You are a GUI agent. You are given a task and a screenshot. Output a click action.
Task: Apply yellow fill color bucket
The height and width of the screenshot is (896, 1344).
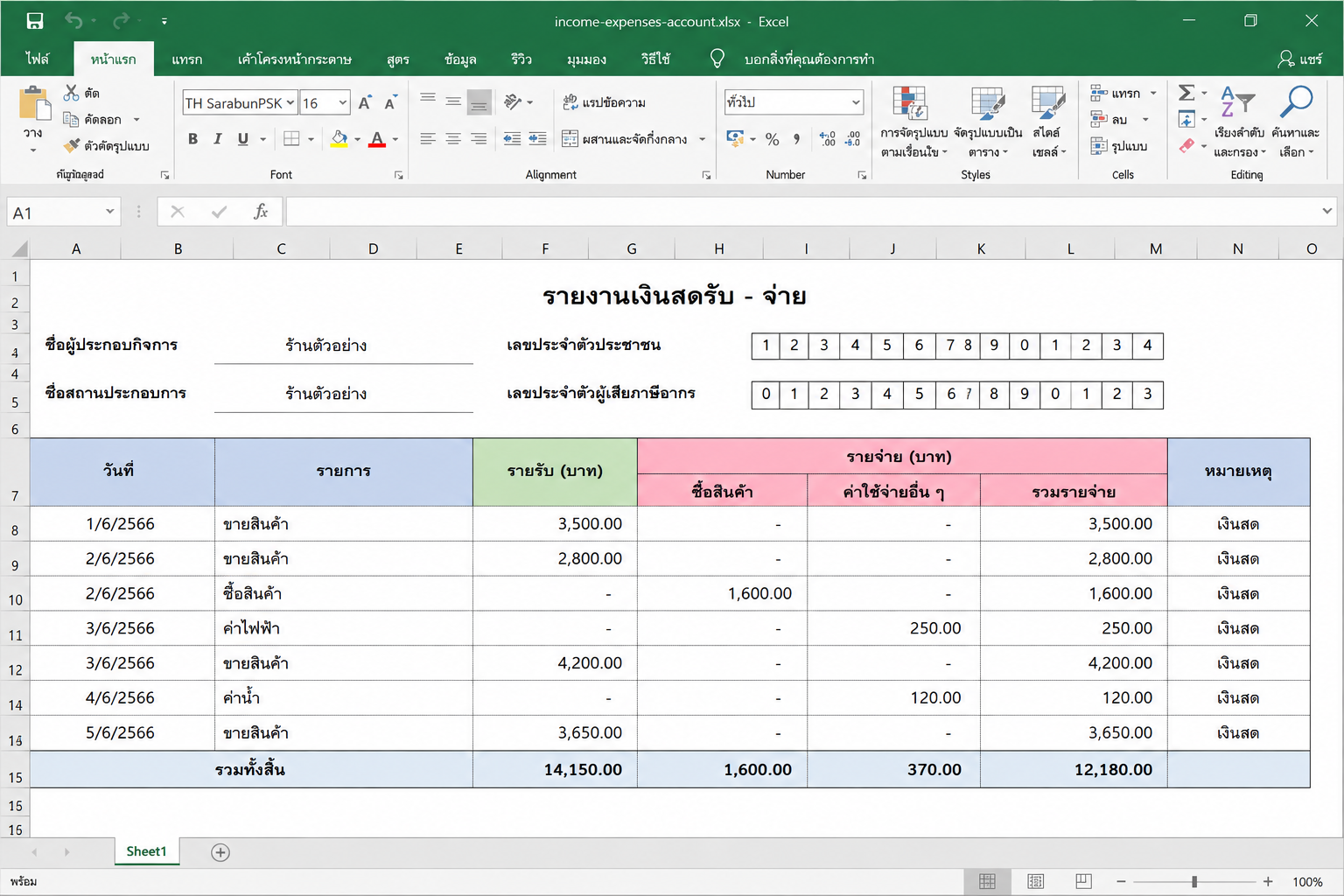click(339, 139)
